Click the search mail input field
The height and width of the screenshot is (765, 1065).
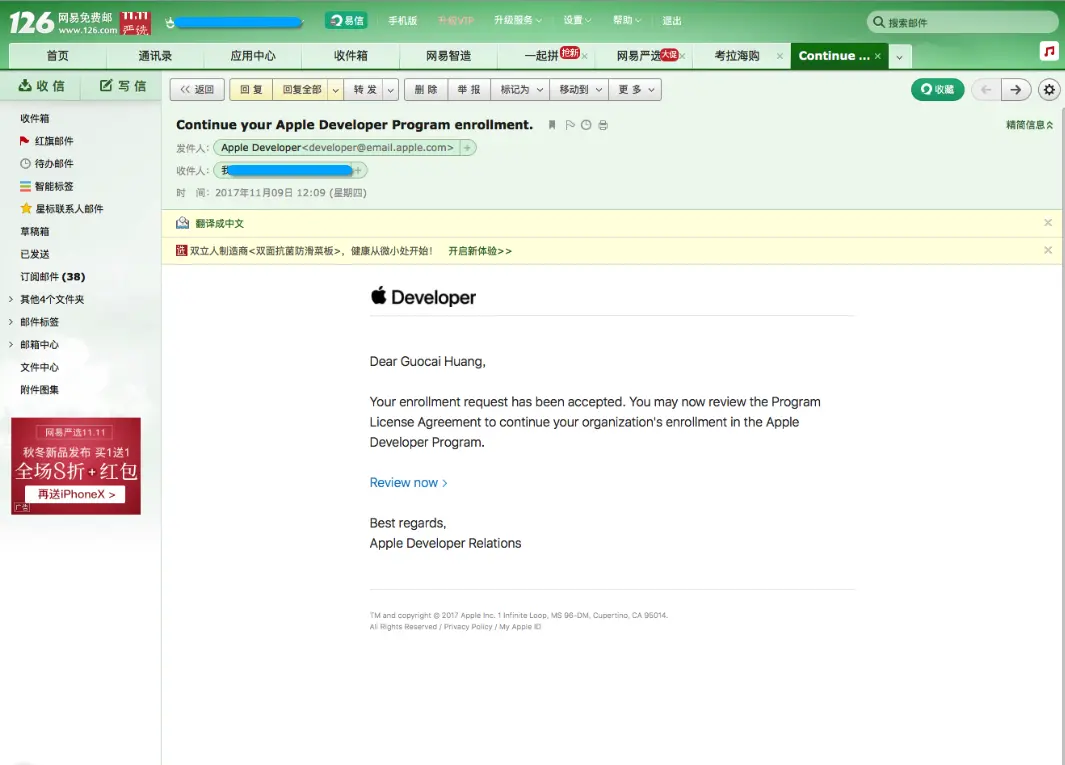962,22
